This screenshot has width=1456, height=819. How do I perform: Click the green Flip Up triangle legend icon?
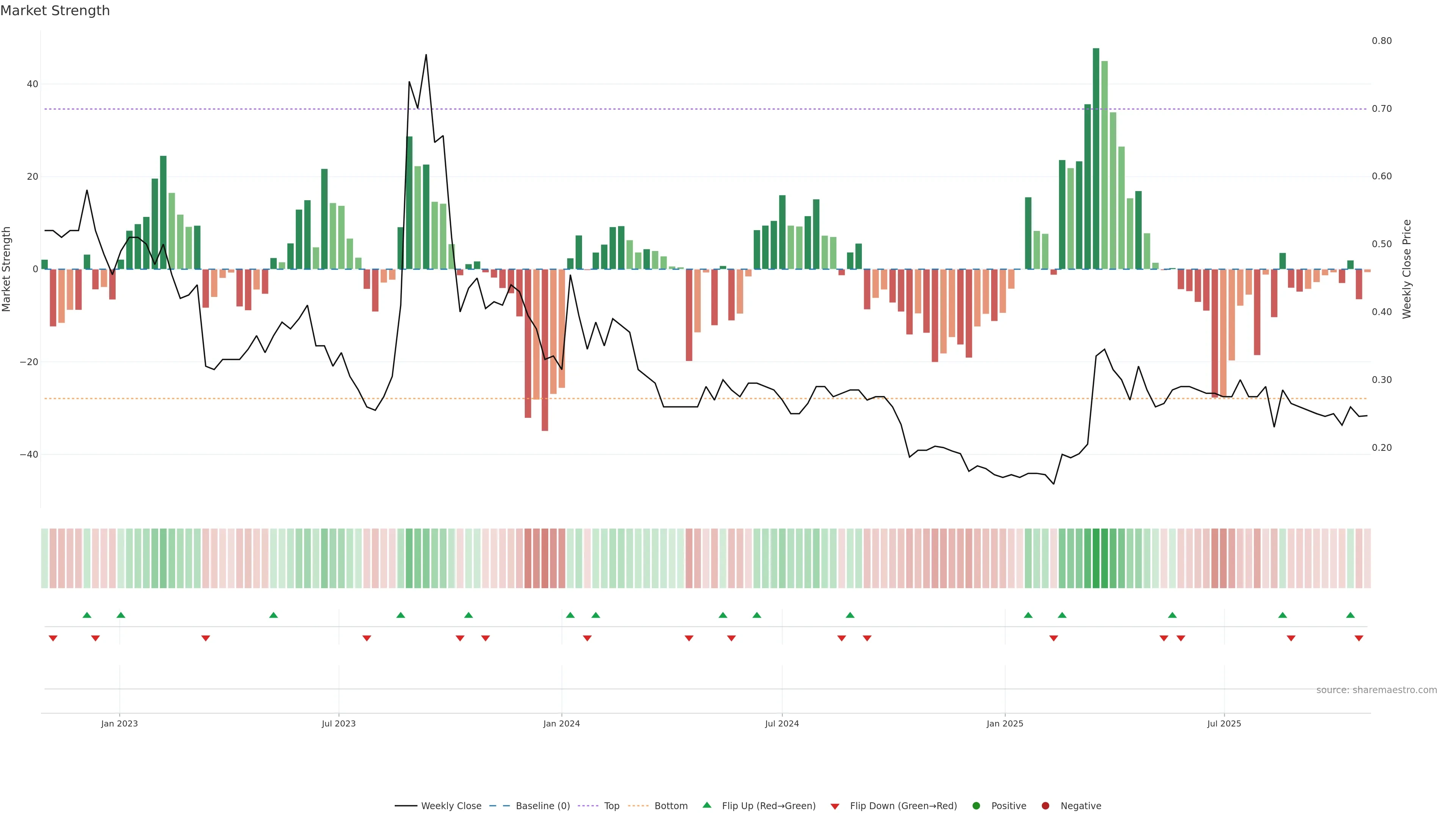pyautogui.click(x=706, y=805)
